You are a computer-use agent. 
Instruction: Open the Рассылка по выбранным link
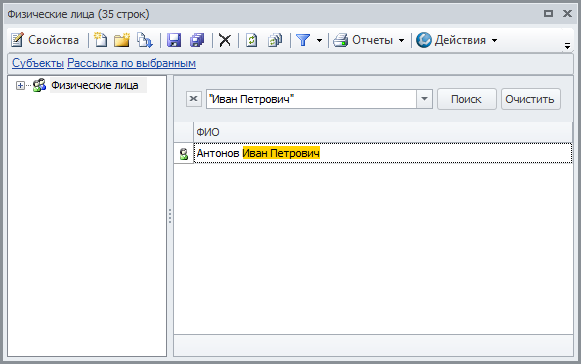pyautogui.click(x=132, y=63)
